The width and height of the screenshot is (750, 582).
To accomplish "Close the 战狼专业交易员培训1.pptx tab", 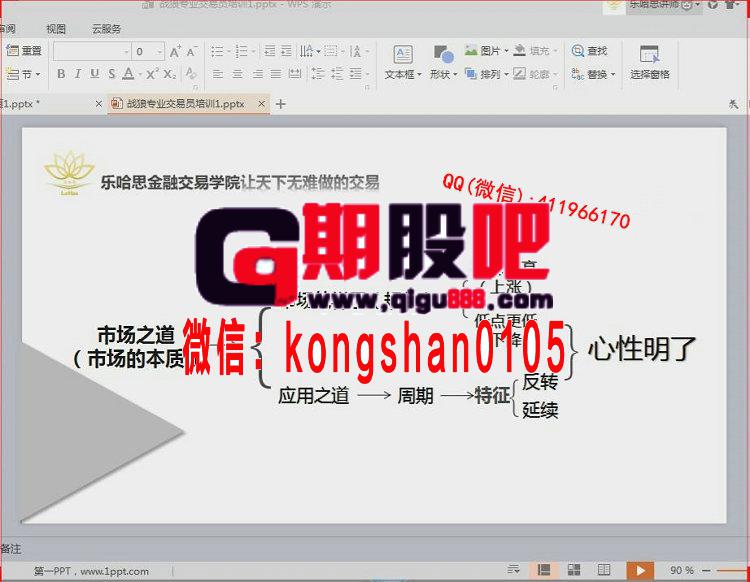I will pyautogui.click(x=261, y=104).
